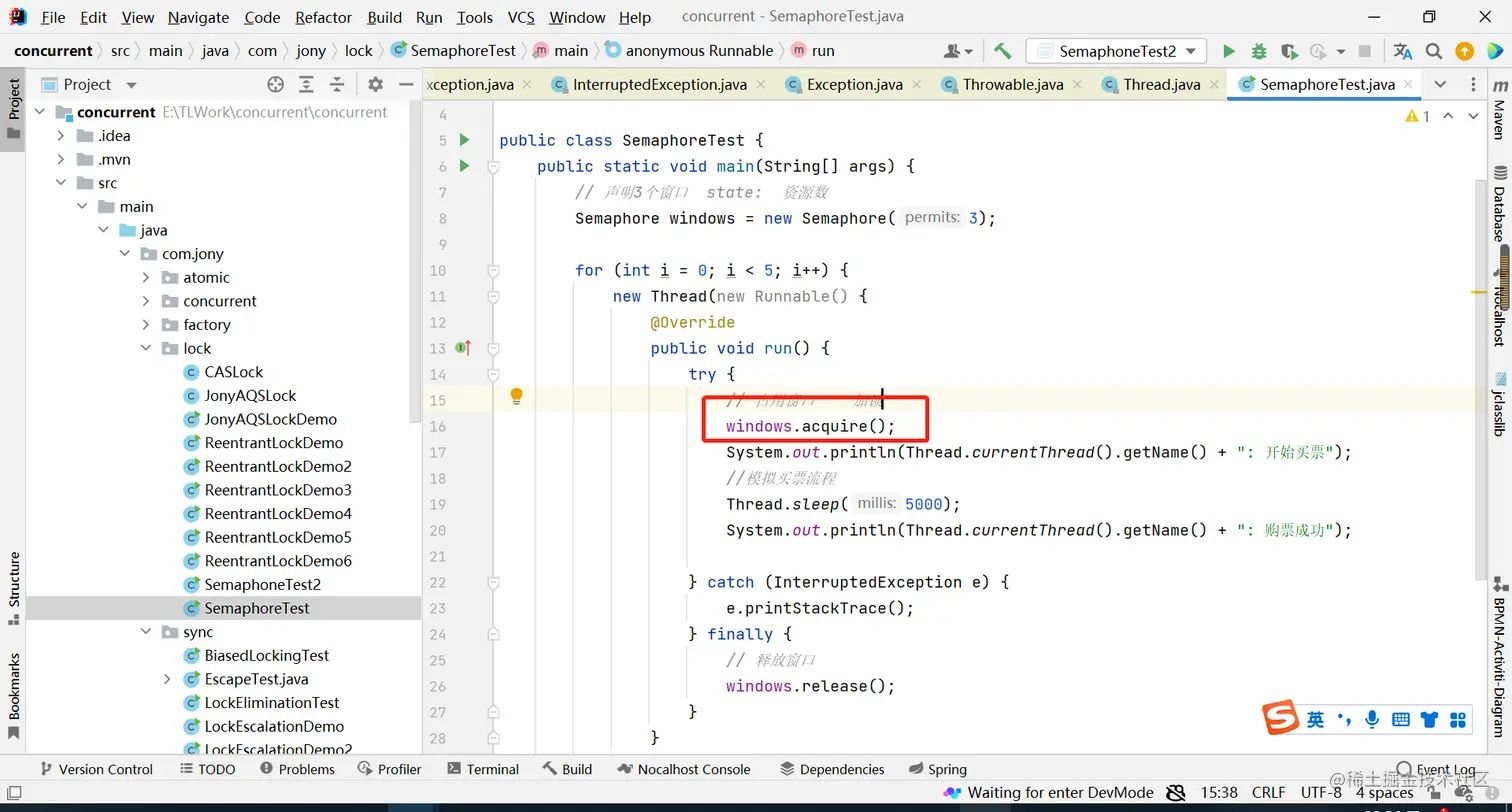Open the warning indicator showing 1 problem
The height and width of the screenshot is (812, 1512).
(x=1417, y=117)
